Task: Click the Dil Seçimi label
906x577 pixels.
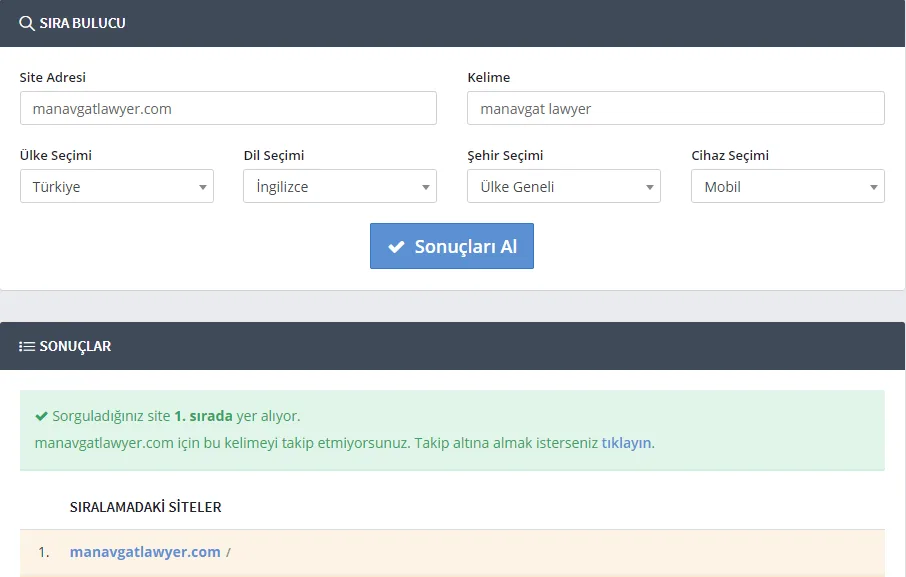Action: 274,155
